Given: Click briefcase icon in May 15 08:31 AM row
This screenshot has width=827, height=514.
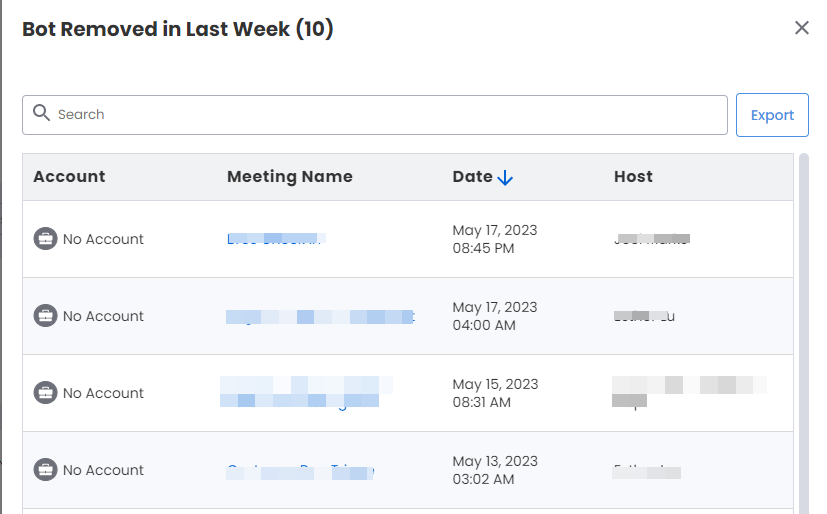Looking at the screenshot, I should pyautogui.click(x=45, y=393).
